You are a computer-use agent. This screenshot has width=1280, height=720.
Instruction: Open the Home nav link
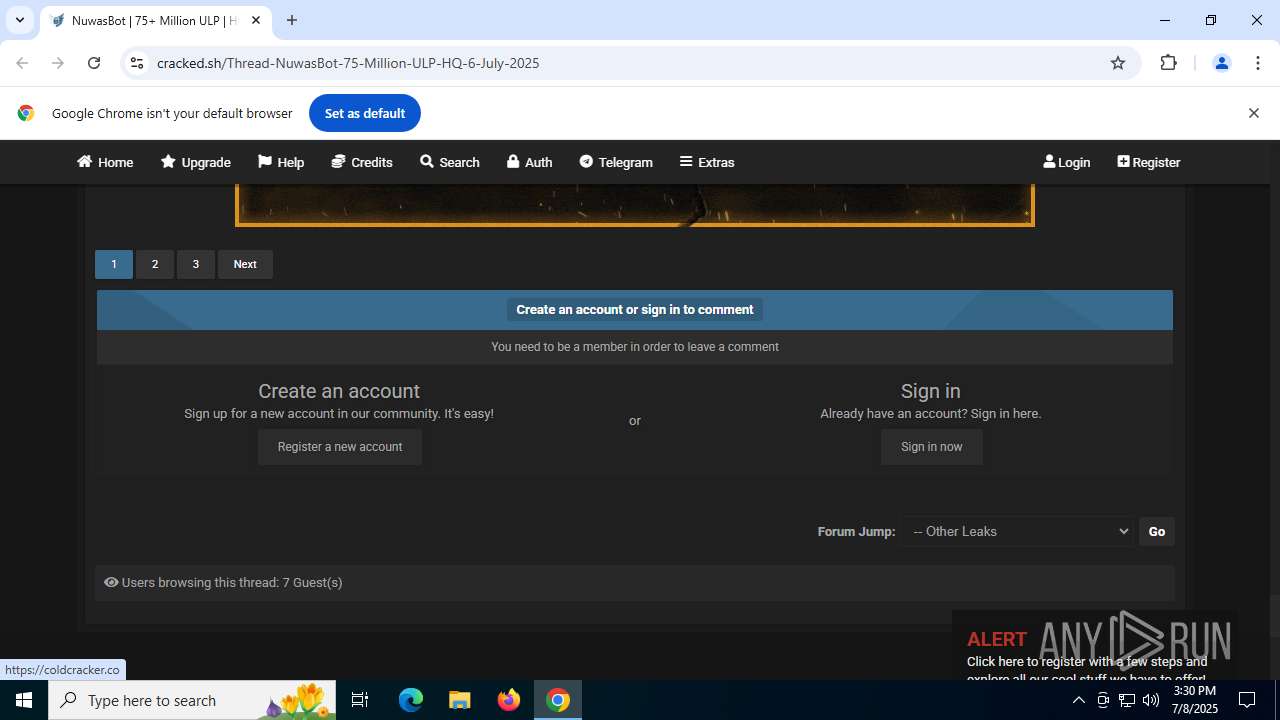coord(105,162)
